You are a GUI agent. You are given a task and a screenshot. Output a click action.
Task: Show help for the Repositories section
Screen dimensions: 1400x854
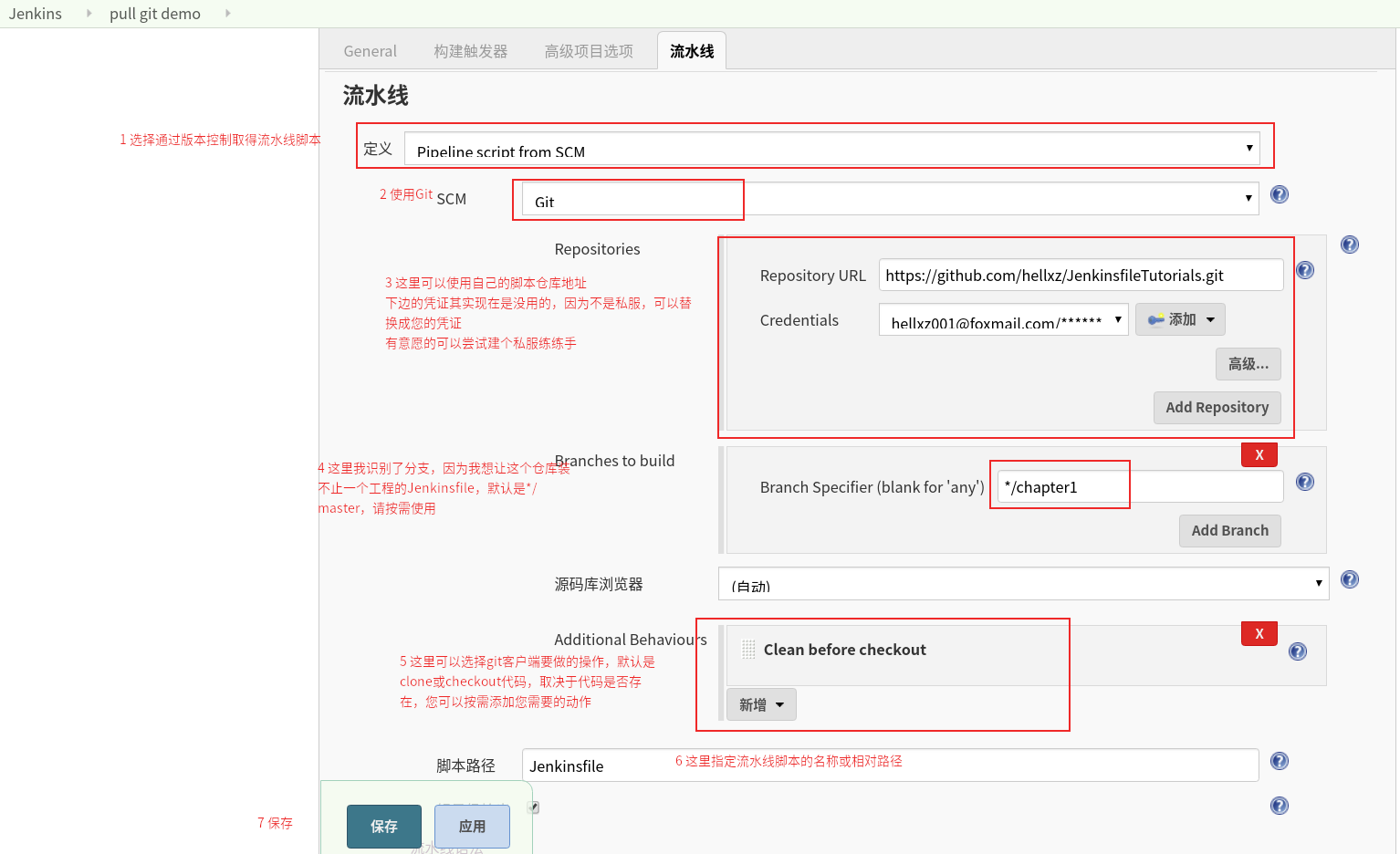[1350, 245]
